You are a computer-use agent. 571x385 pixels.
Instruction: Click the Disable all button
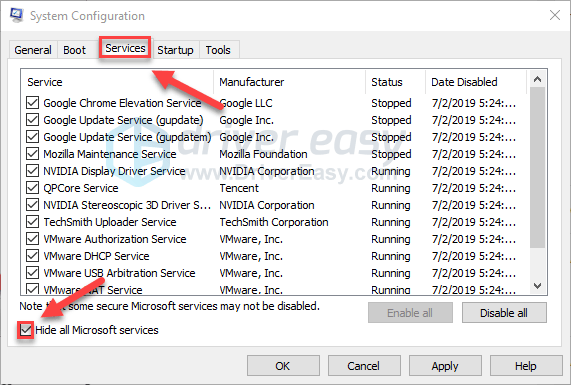tap(504, 313)
